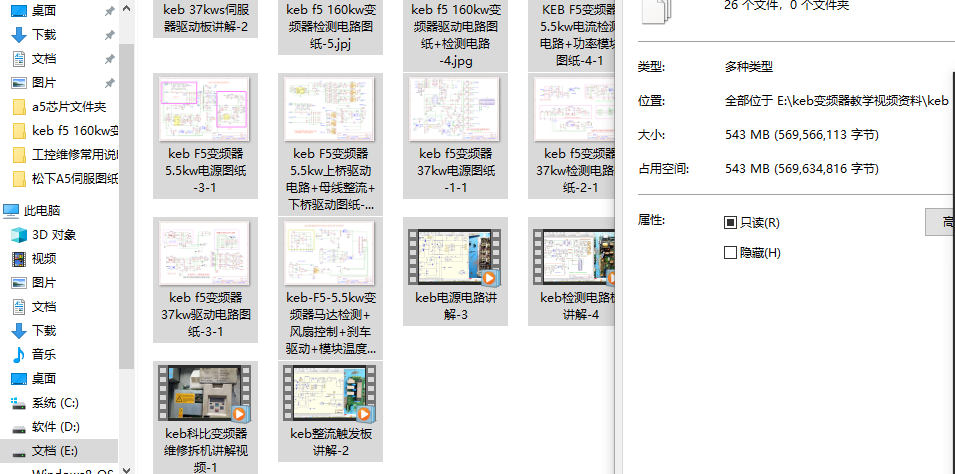Open the 下载 icon under 此电脑
Viewport: 955px width, 474px height.
19,331
